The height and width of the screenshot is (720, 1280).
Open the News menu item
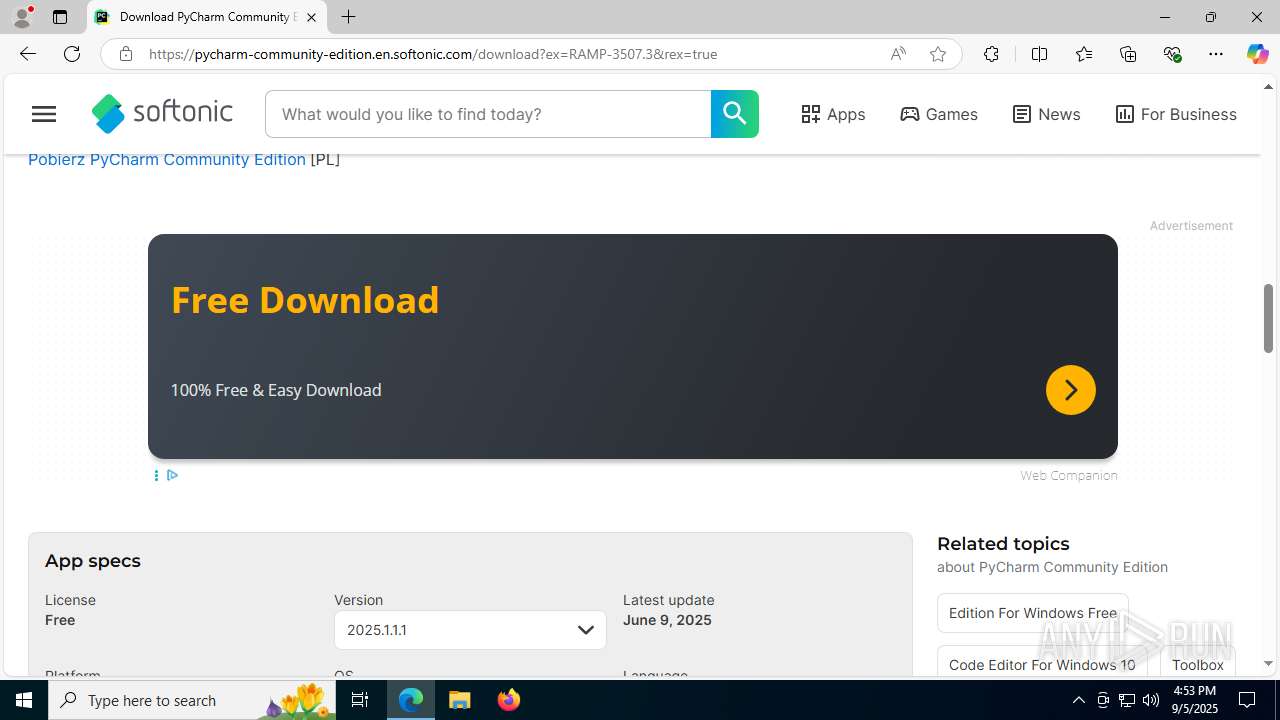click(1046, 114)
